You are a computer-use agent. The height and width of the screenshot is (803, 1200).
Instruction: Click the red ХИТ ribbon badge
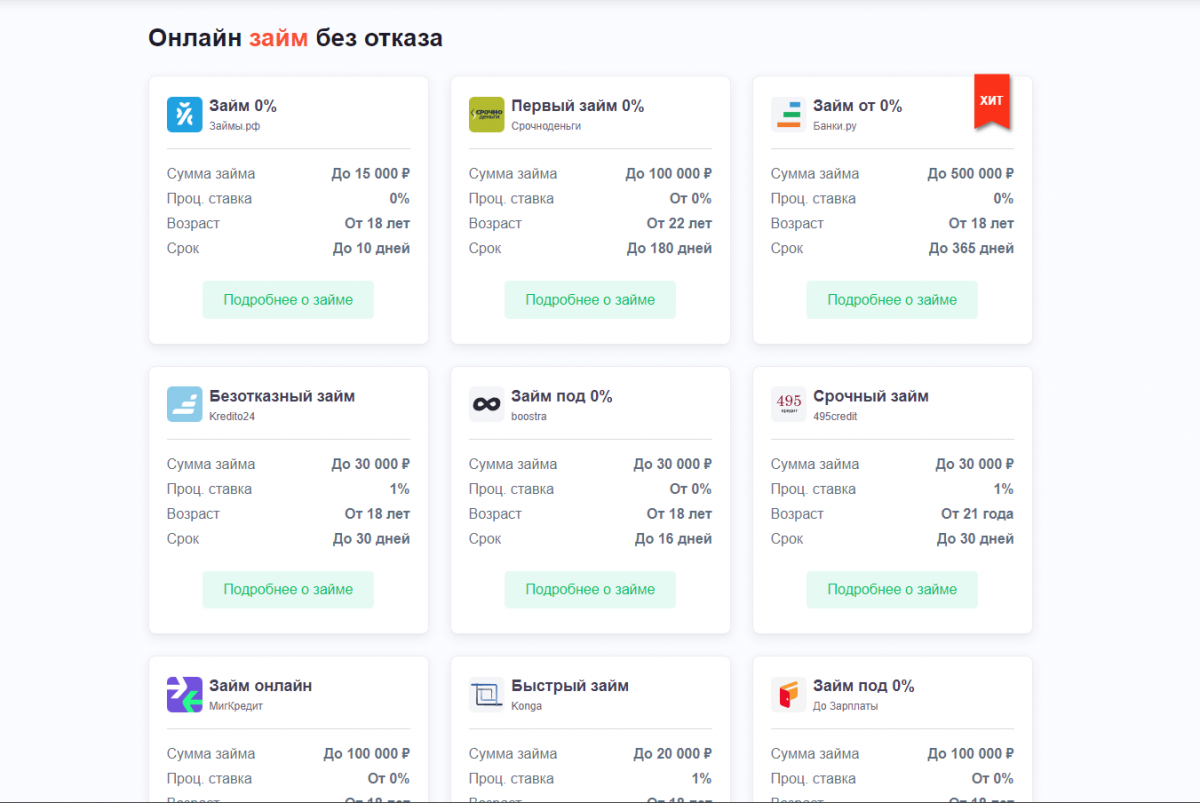tap(991, 102)
